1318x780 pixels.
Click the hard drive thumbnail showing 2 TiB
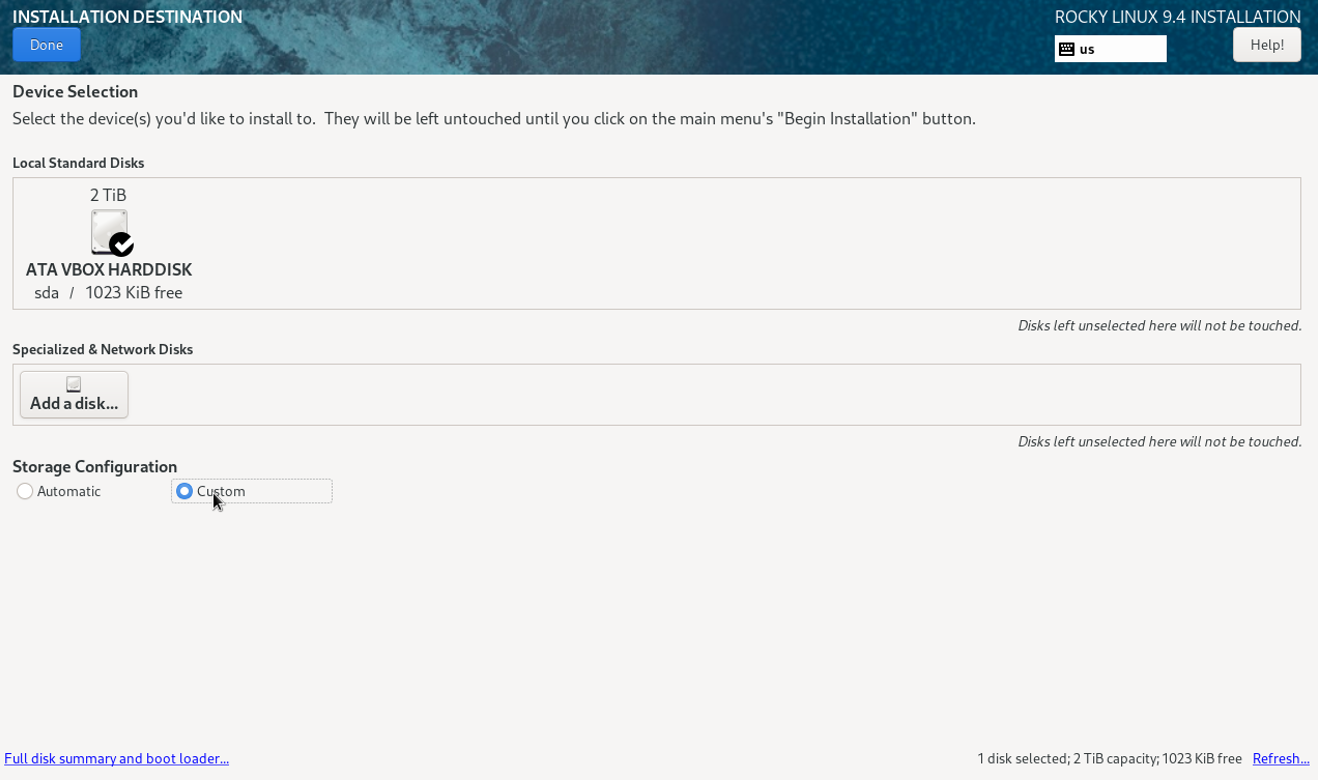point(108,231)
